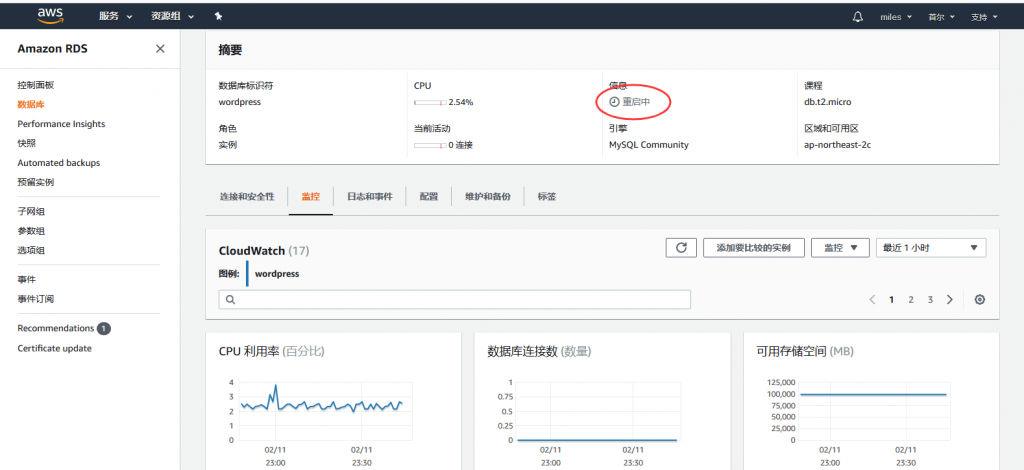The image size is (1024, 470).
Task: Expand the 资源组 menu
Action: point(172,16)
